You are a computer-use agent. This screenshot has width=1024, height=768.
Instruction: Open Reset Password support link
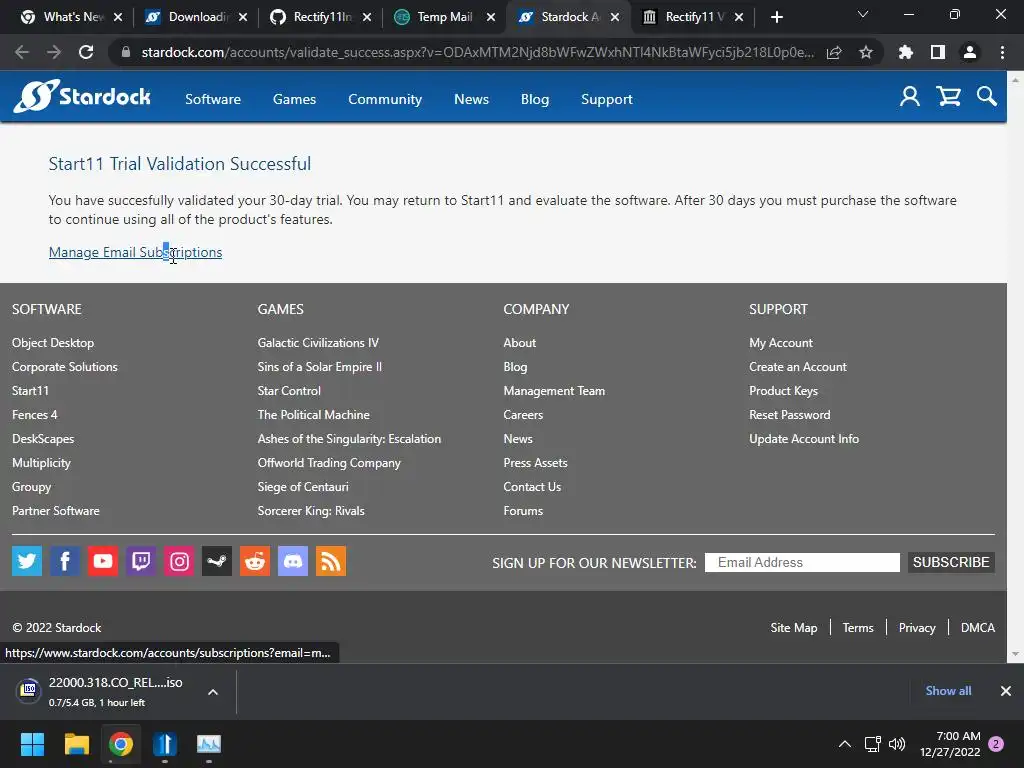click(x=790, y=415)
